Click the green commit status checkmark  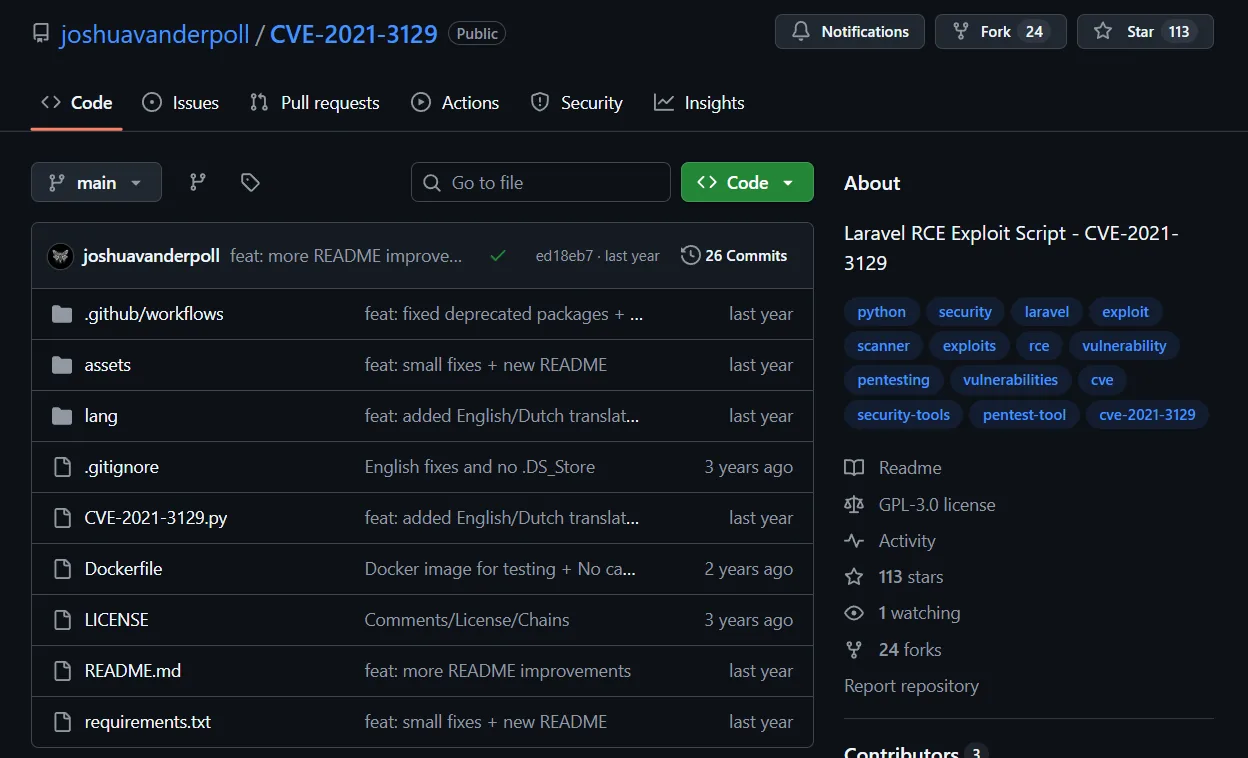(497, 256)
